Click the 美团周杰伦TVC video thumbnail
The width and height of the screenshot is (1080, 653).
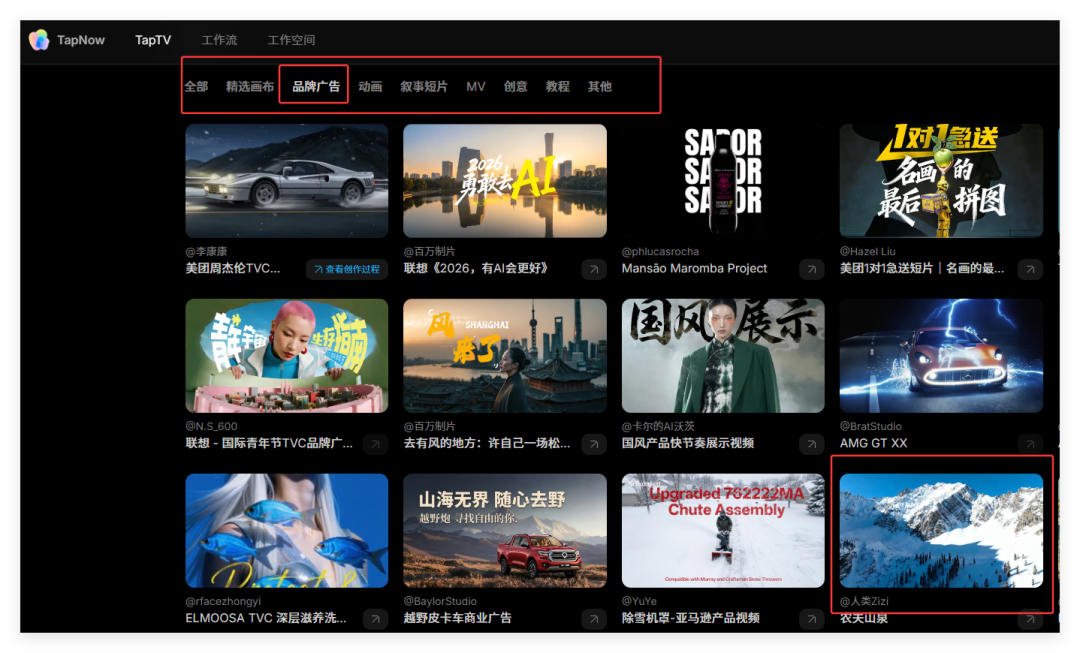[286, 180]
